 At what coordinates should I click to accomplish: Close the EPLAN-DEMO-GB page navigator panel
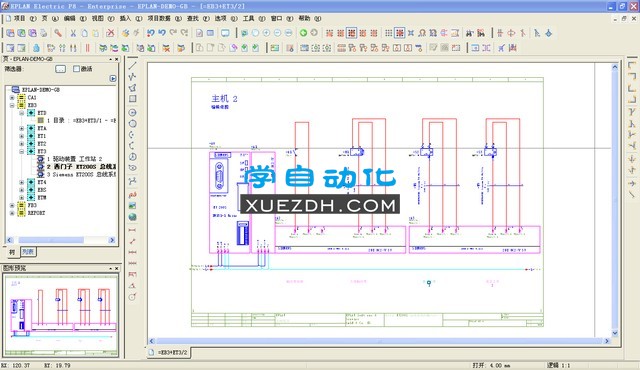[x=117, y=59]
